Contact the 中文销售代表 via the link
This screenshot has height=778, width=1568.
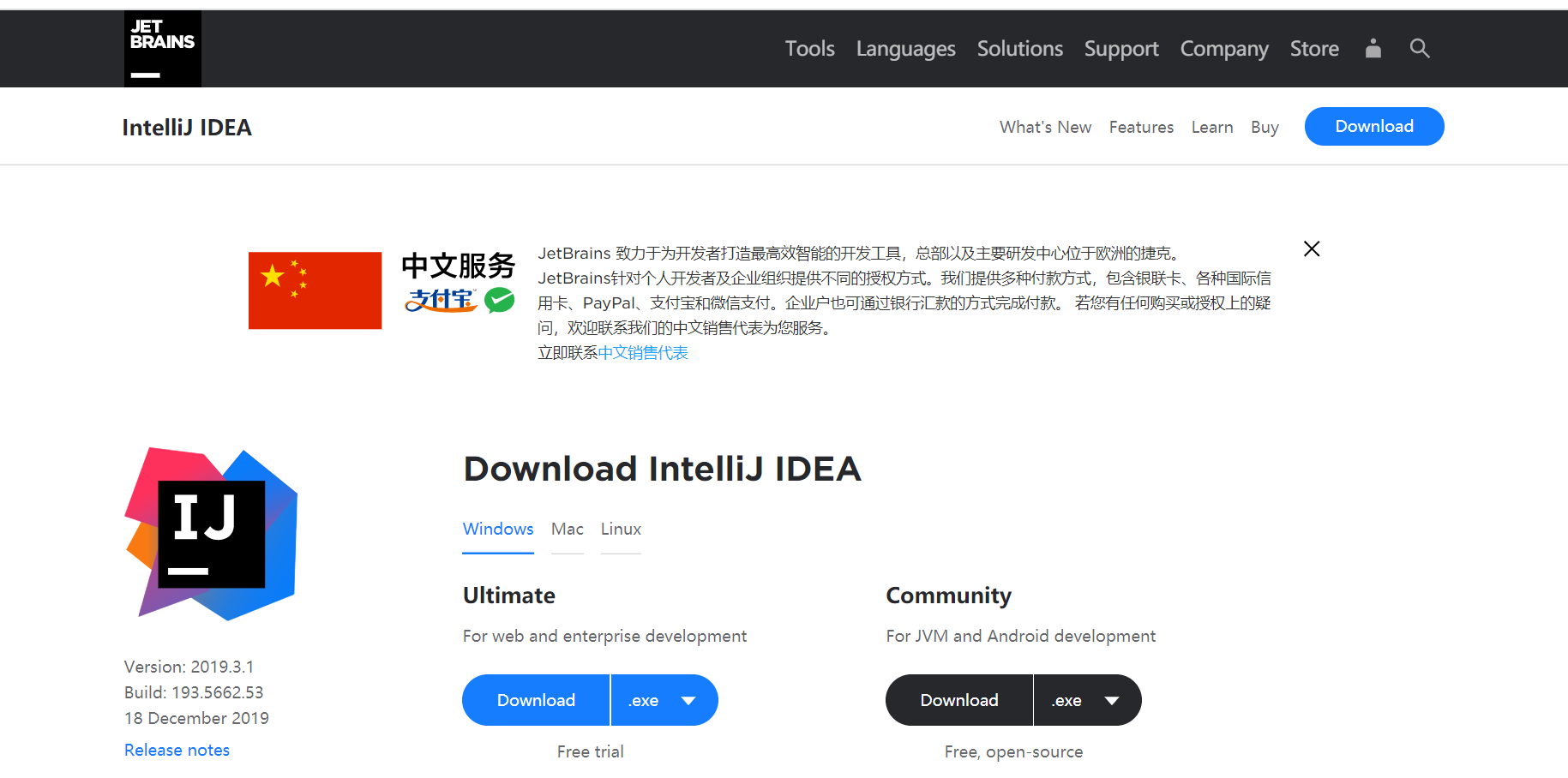coord(644,352)
